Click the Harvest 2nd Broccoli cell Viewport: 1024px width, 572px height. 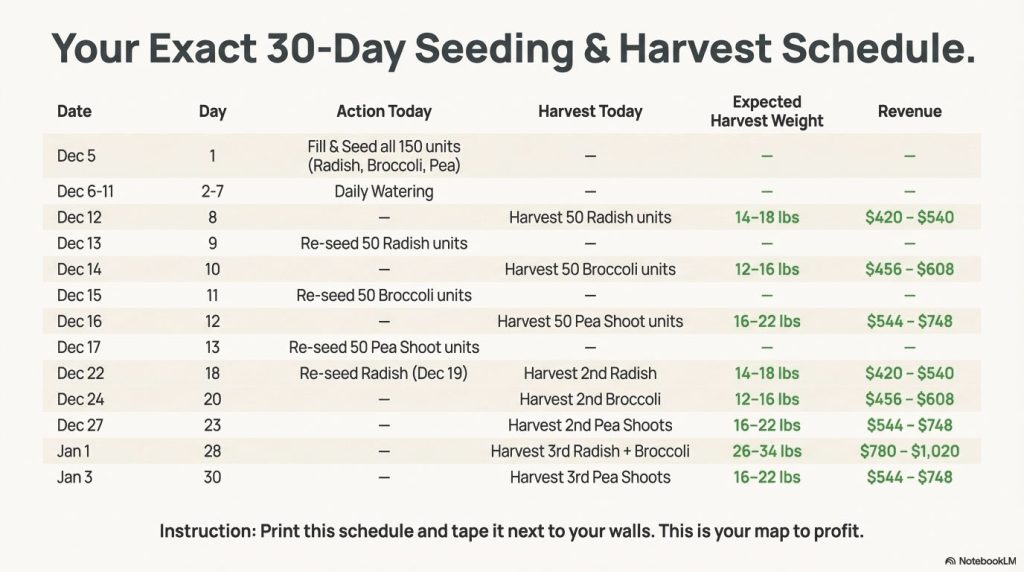[590, 400]
